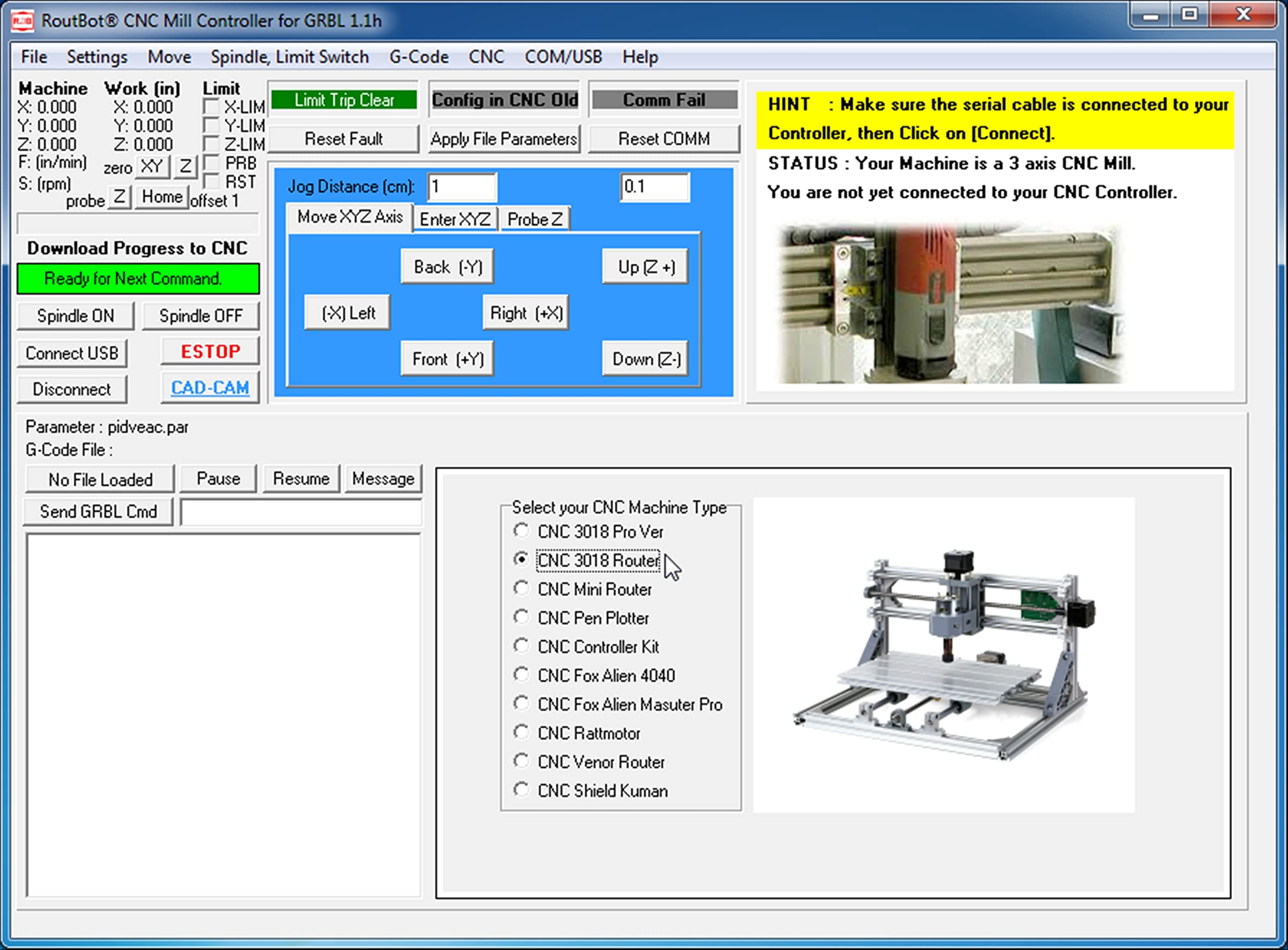Switch to Probe Z tab
The width and height of the screenshot is (1288, 950).
535,219
